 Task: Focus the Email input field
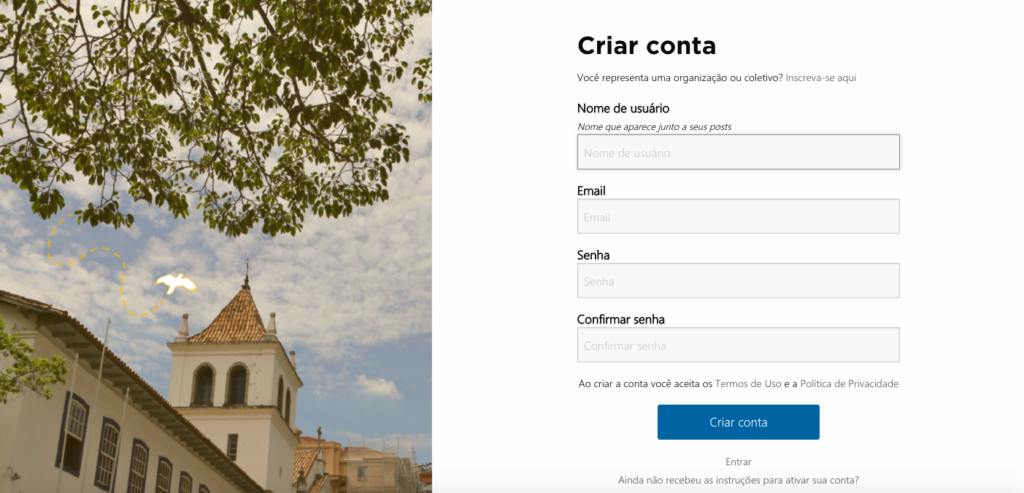pos(738,216)
